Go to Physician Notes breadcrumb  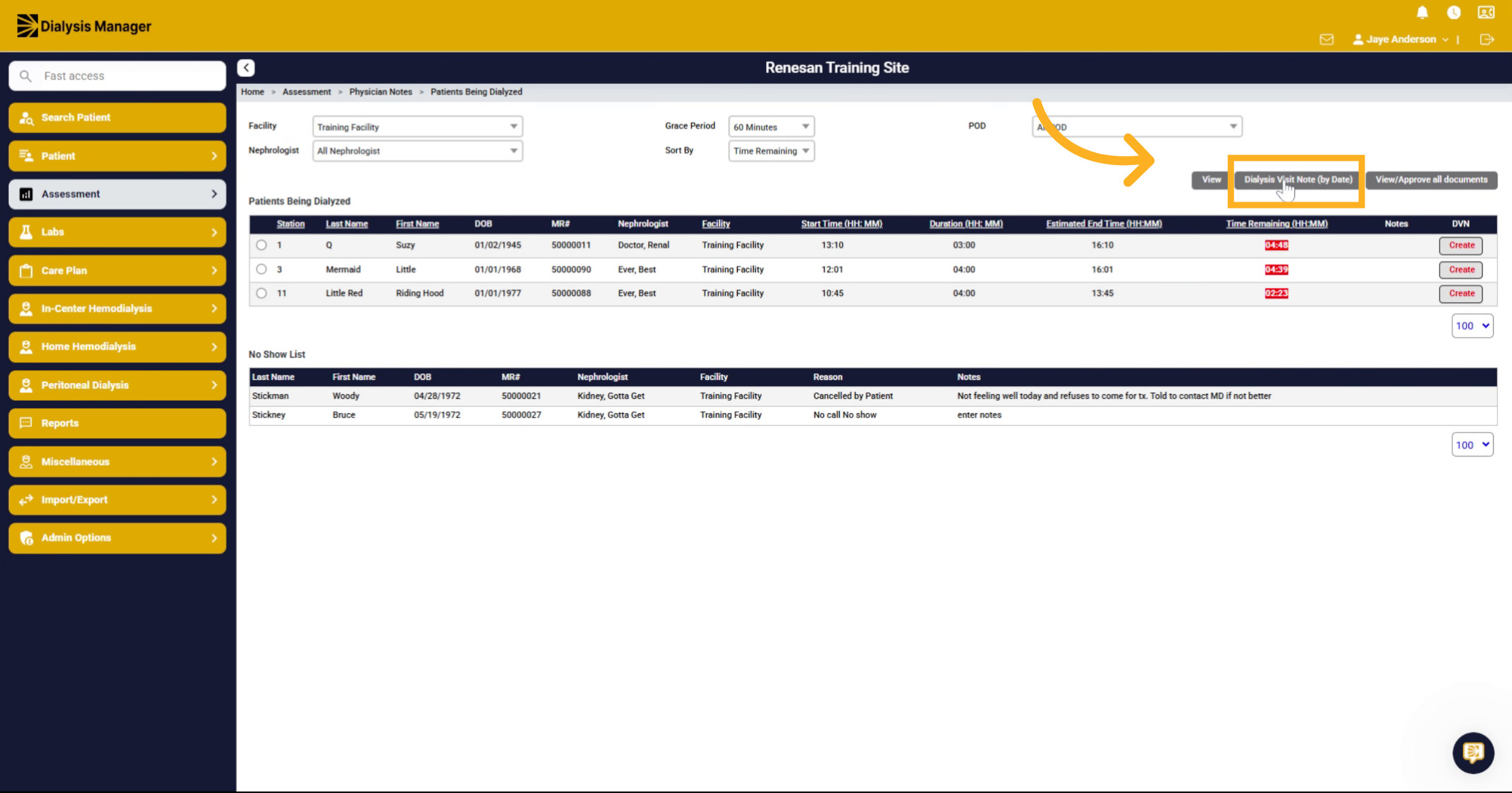tap(381, 92)
